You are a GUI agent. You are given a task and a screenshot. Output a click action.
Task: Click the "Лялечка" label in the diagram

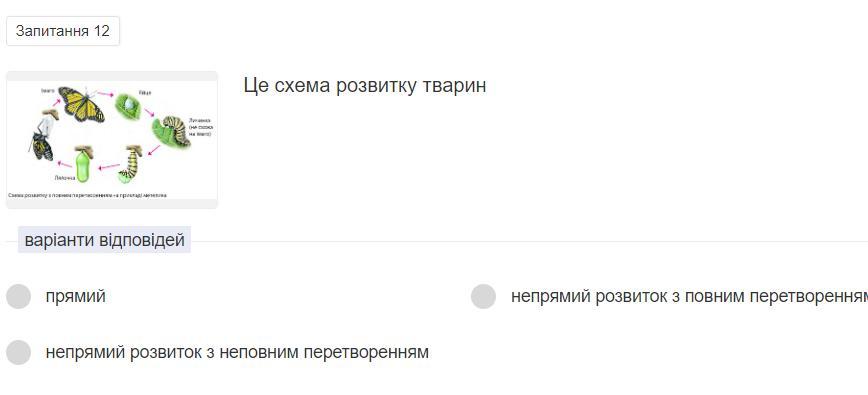(x=64, y=178)
